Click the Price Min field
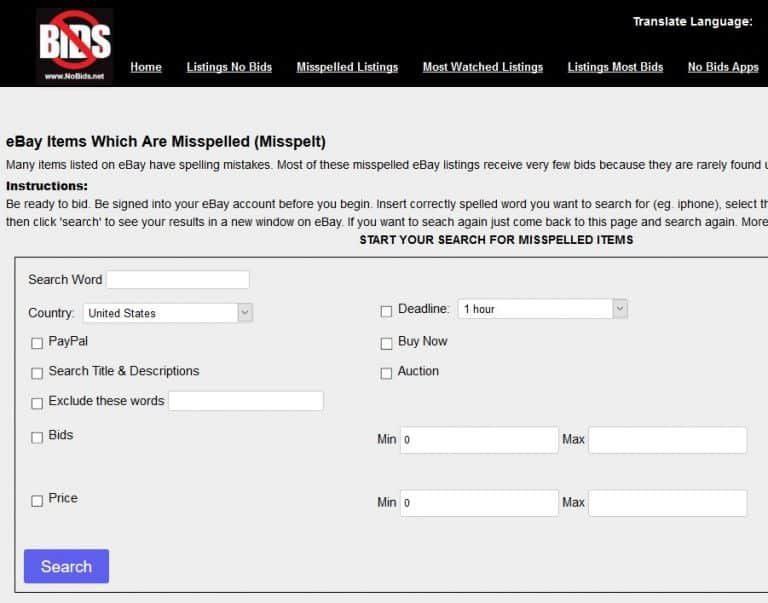The width and height of the screenshot is (768, 603). (479, 503)
